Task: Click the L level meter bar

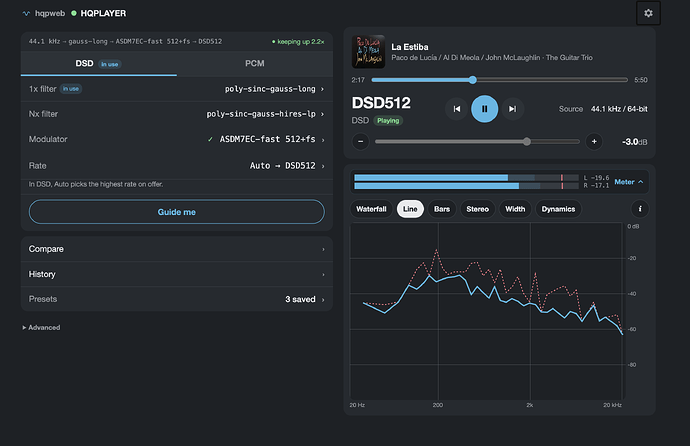Action: tap(466, 178)
